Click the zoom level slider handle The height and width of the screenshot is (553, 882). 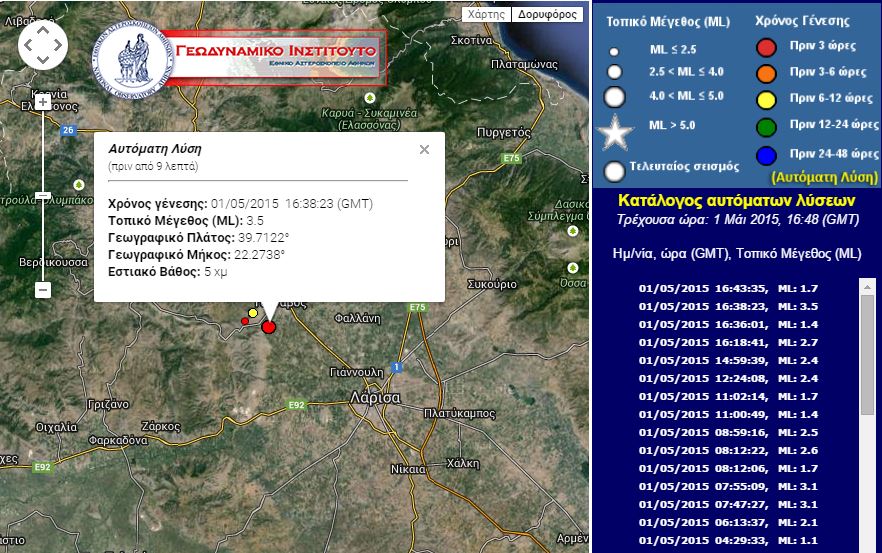(42, 195)
